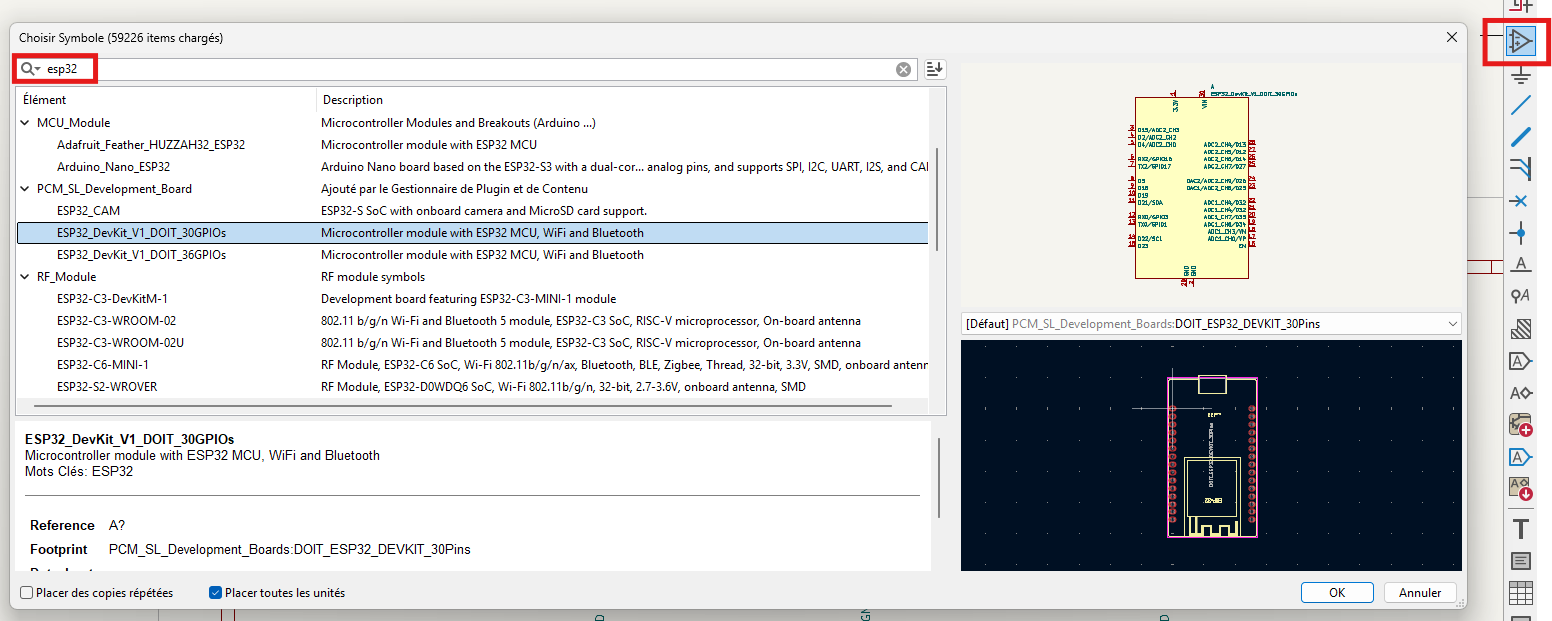Select the Table tool
The image size is (1552, 621).
pos(1520,593)
